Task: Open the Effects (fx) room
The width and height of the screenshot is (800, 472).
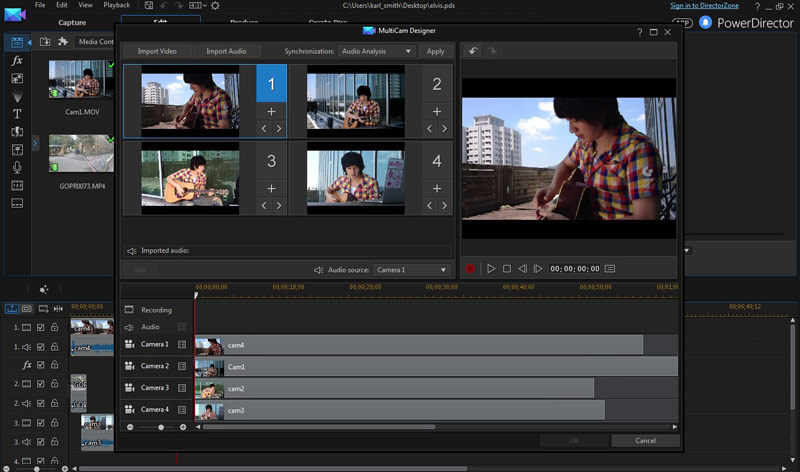Action: coord(17,60)
